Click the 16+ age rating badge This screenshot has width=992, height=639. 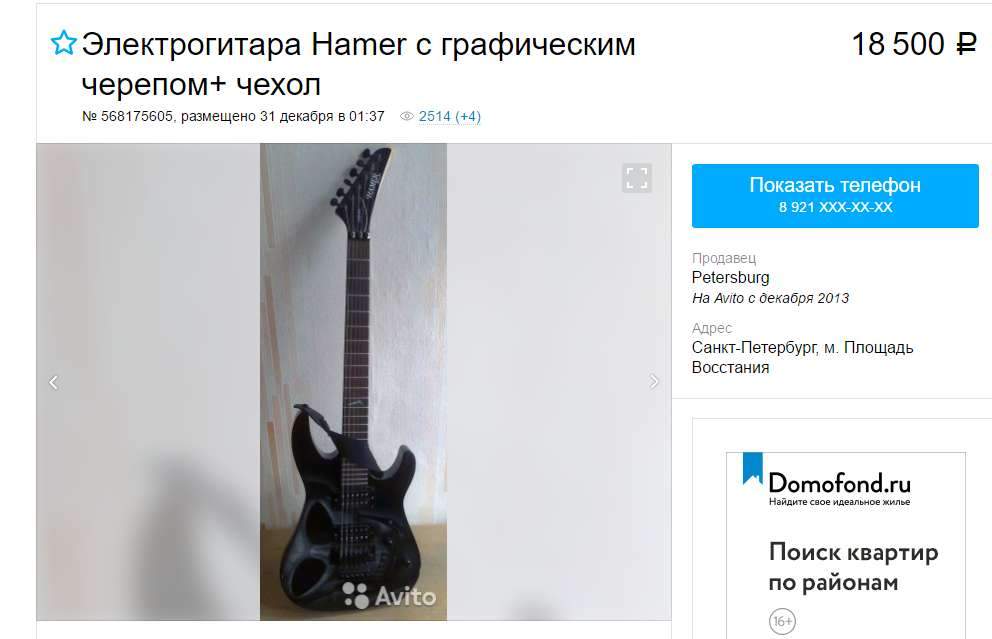click(782, 621)
